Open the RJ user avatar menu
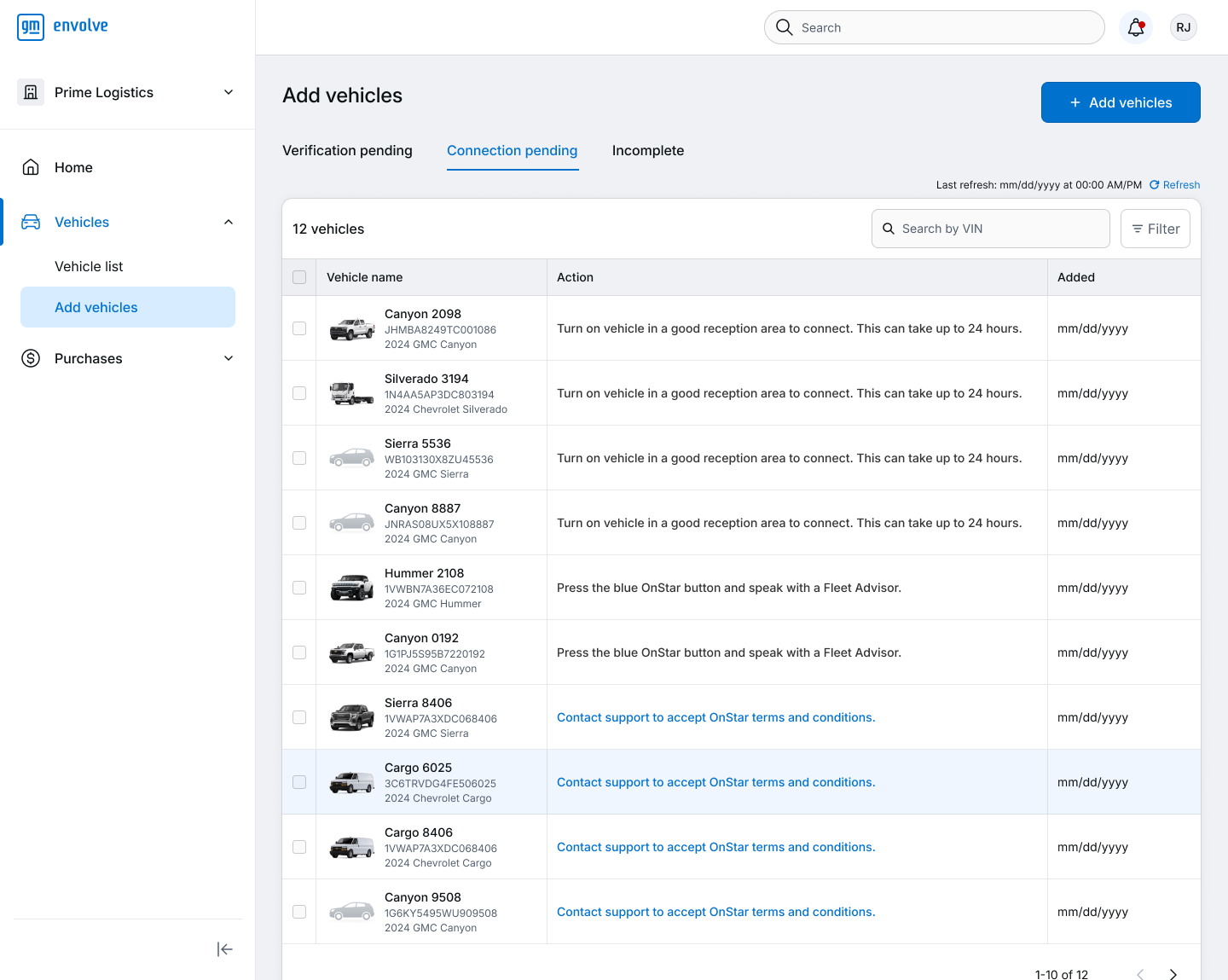This screenshot has width=1228, height=980. point(1184,27)
